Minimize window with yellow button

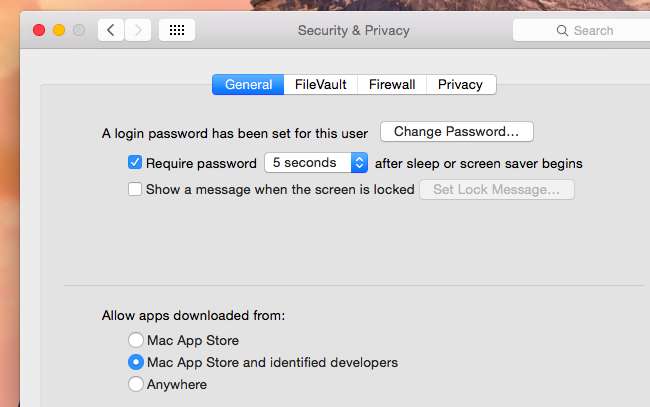(59, 30)
